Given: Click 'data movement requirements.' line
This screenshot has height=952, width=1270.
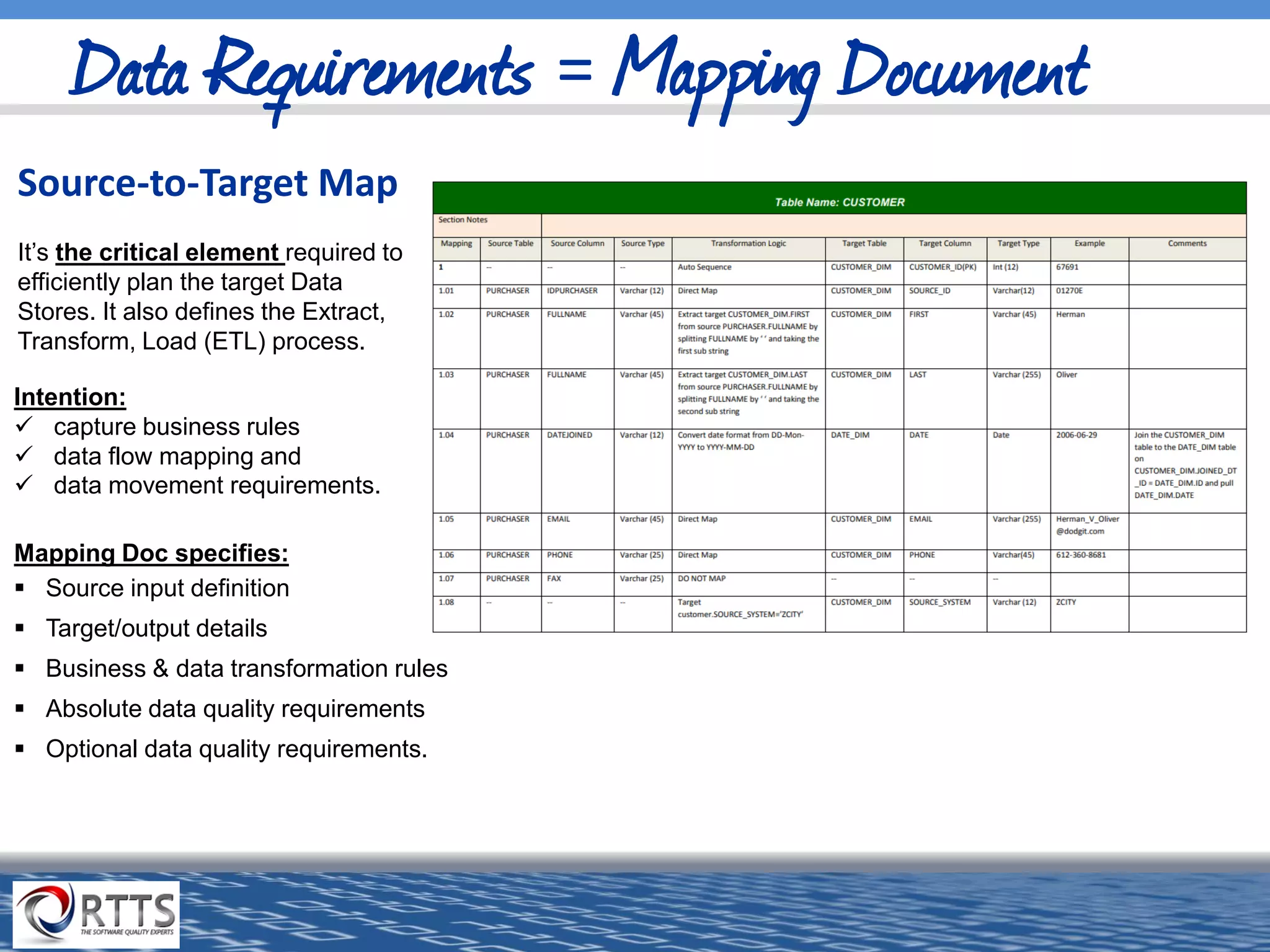Looking at the screenshot, I should pos(217,485).
